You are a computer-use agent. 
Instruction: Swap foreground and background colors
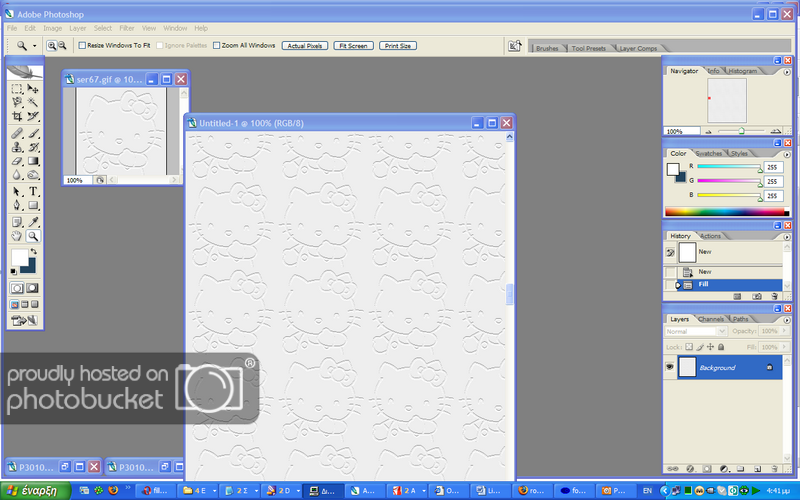tap(35, 250)
